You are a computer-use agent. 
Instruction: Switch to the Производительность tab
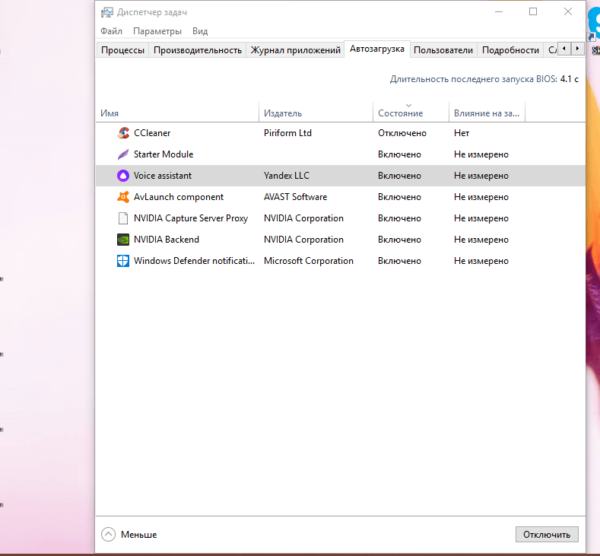(197, 50)
